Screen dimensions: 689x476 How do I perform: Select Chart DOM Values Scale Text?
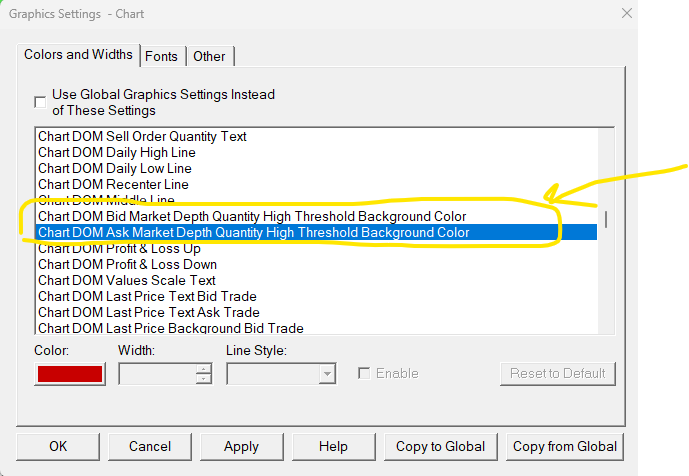pos(127,280)
